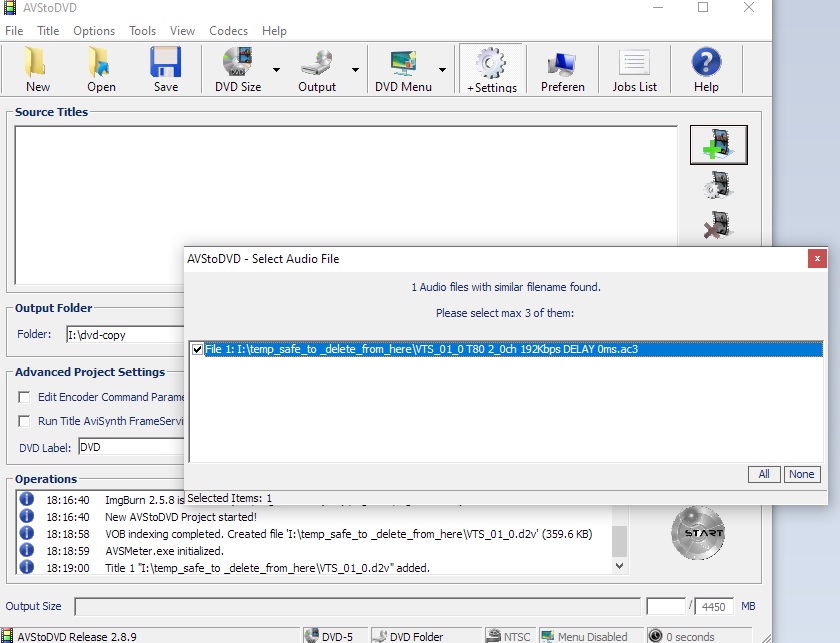The width and height of the screenshot is (840, 643).
Task: Click the AVStoDVD Release 2.8.9 status text
Action: (x=77, y=637)
